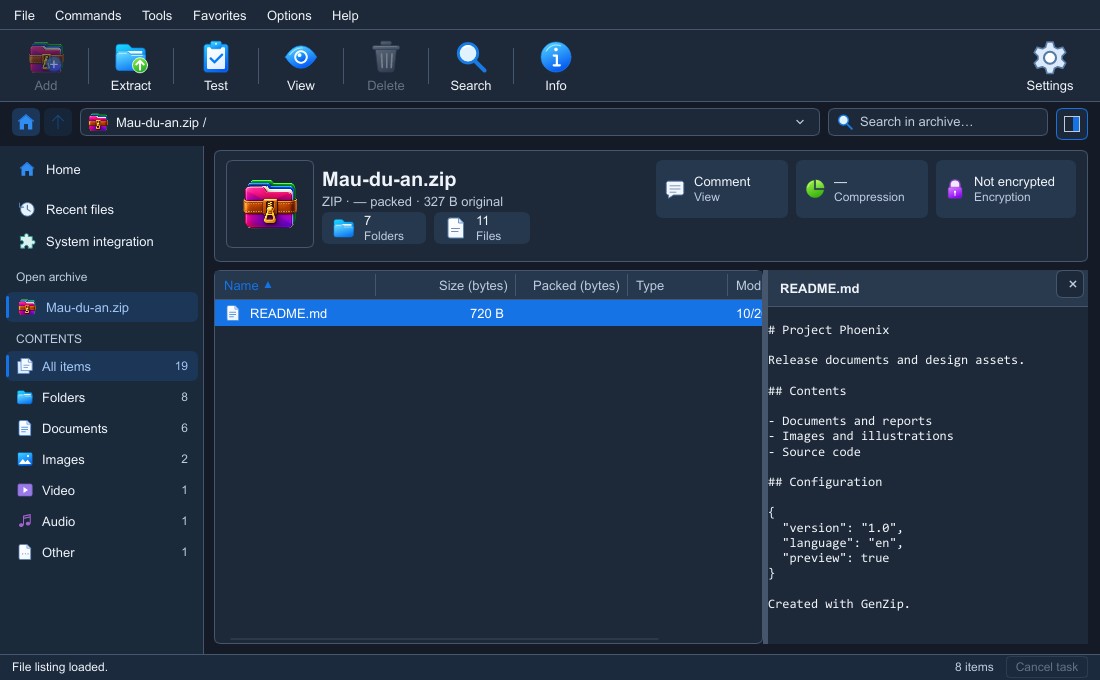Click the Not encrypted Encryption card

click(1005, 189)
